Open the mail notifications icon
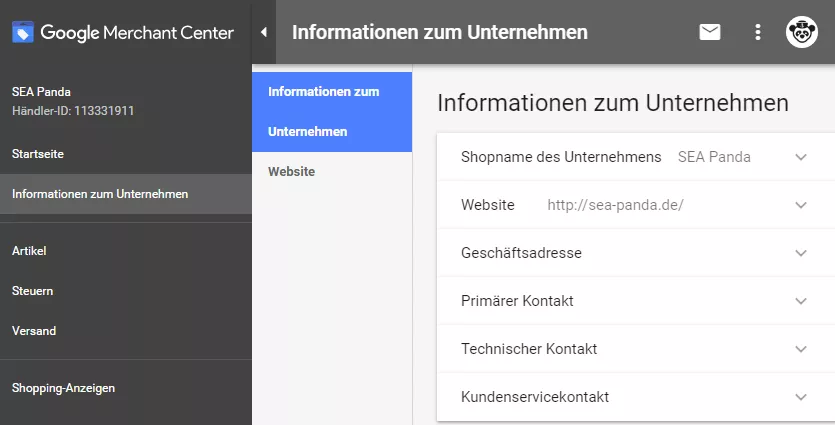The width and height of the screenshot is (835, 425). pos(710,32)
